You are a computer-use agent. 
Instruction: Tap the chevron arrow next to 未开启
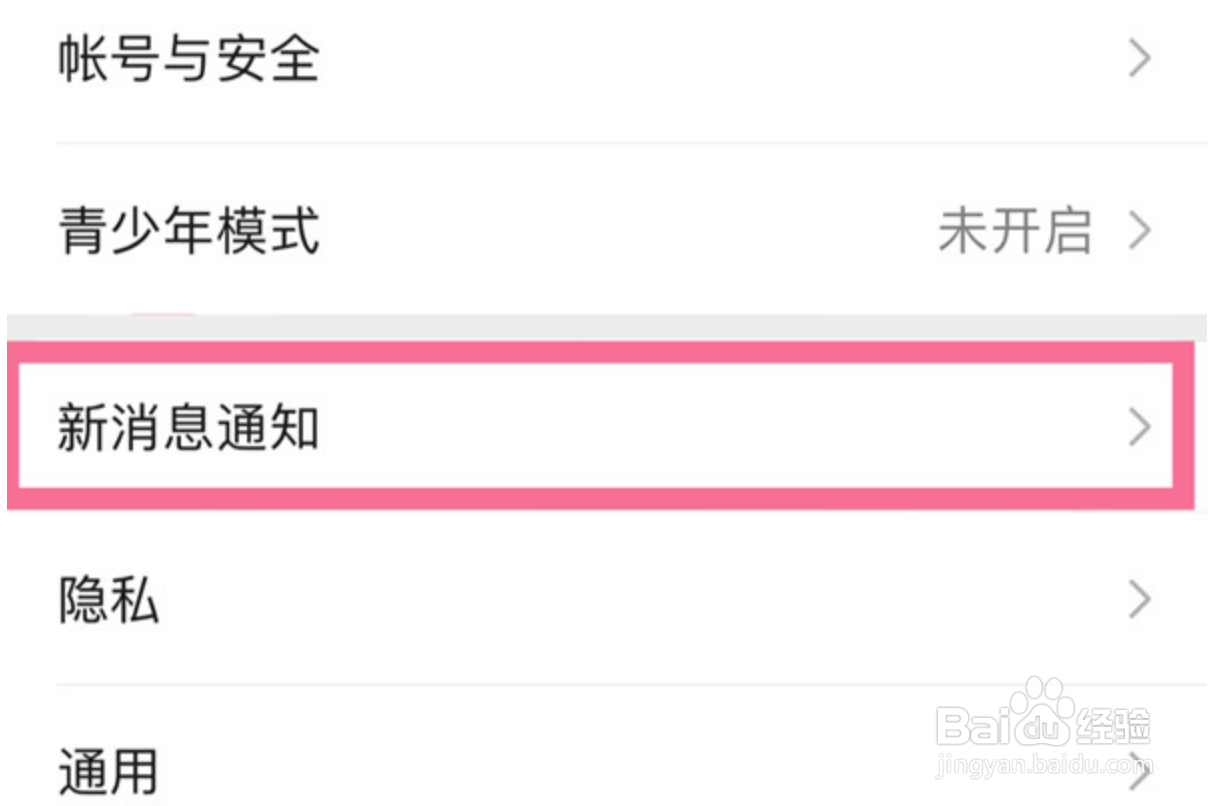pos(1140,232)
